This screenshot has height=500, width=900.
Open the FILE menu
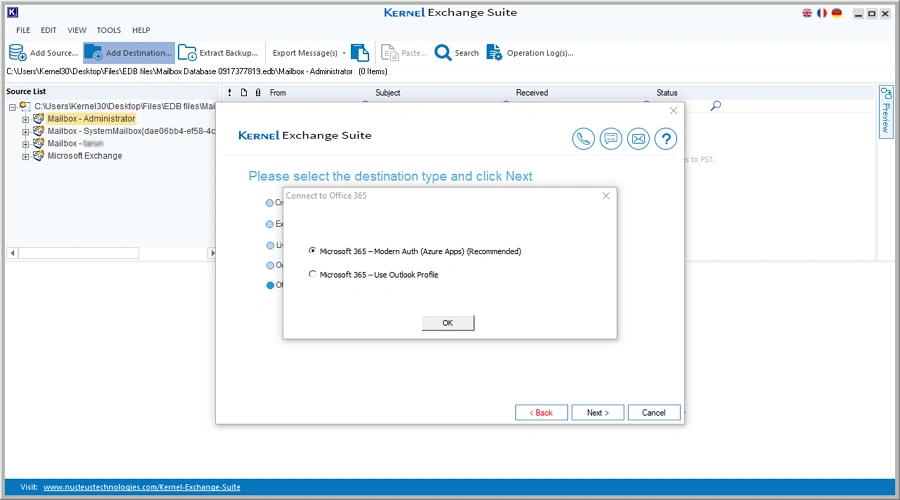23,30
